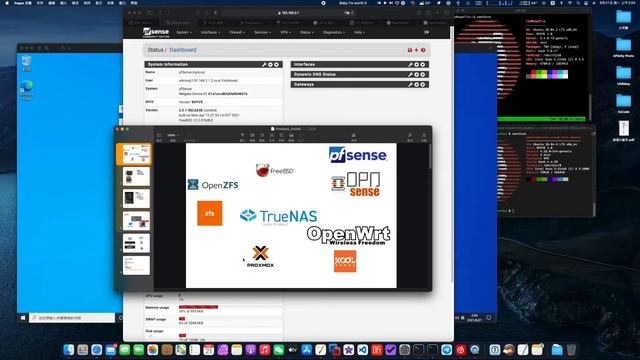Open Music app in the Dock
The width and height of the screenshot is (640, 360).
click(264, 350)
